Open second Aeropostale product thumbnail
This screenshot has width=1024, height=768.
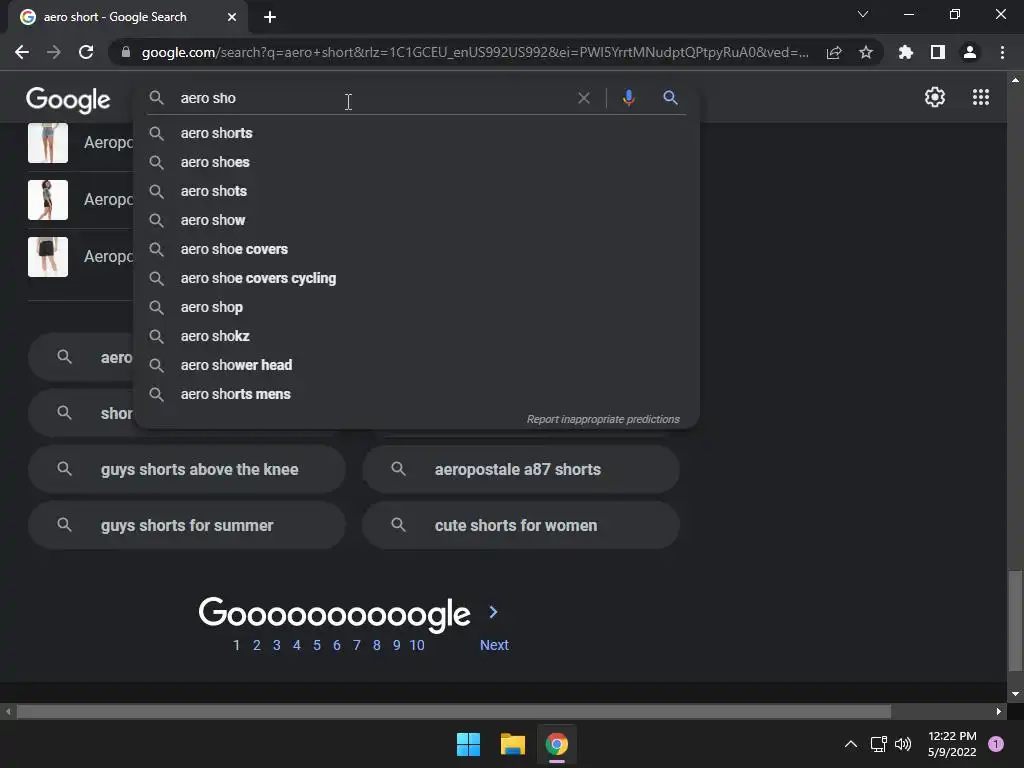[48, 200]
